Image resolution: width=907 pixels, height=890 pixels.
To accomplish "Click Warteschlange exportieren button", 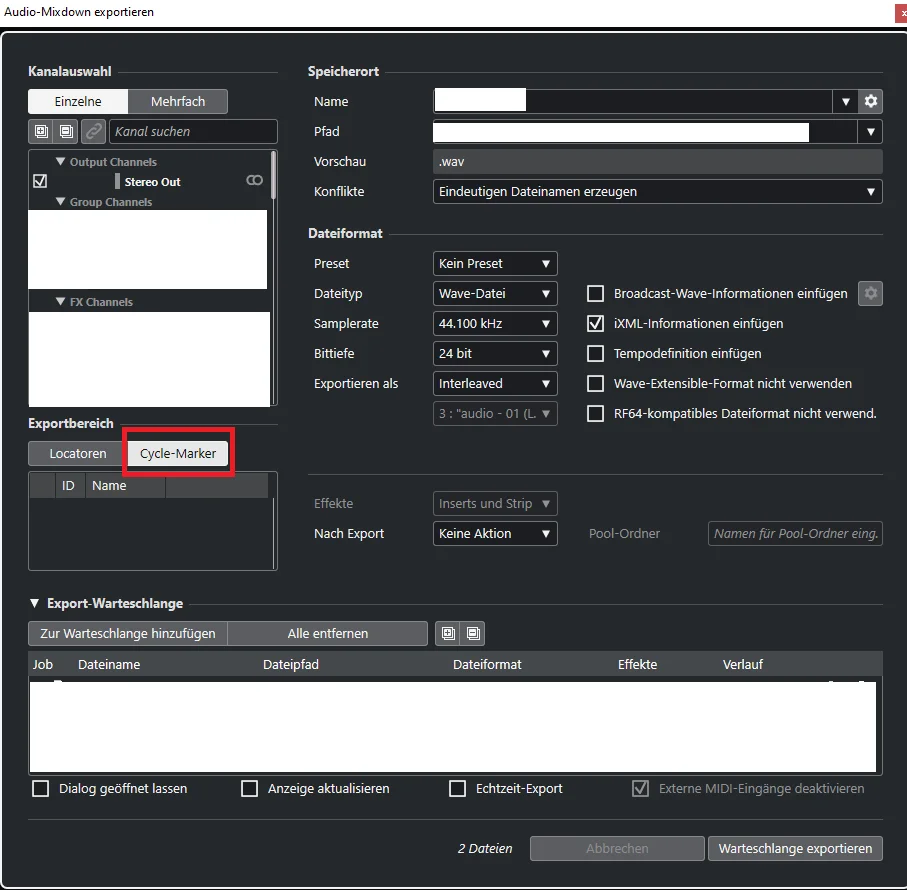I will tap(795, 848).
